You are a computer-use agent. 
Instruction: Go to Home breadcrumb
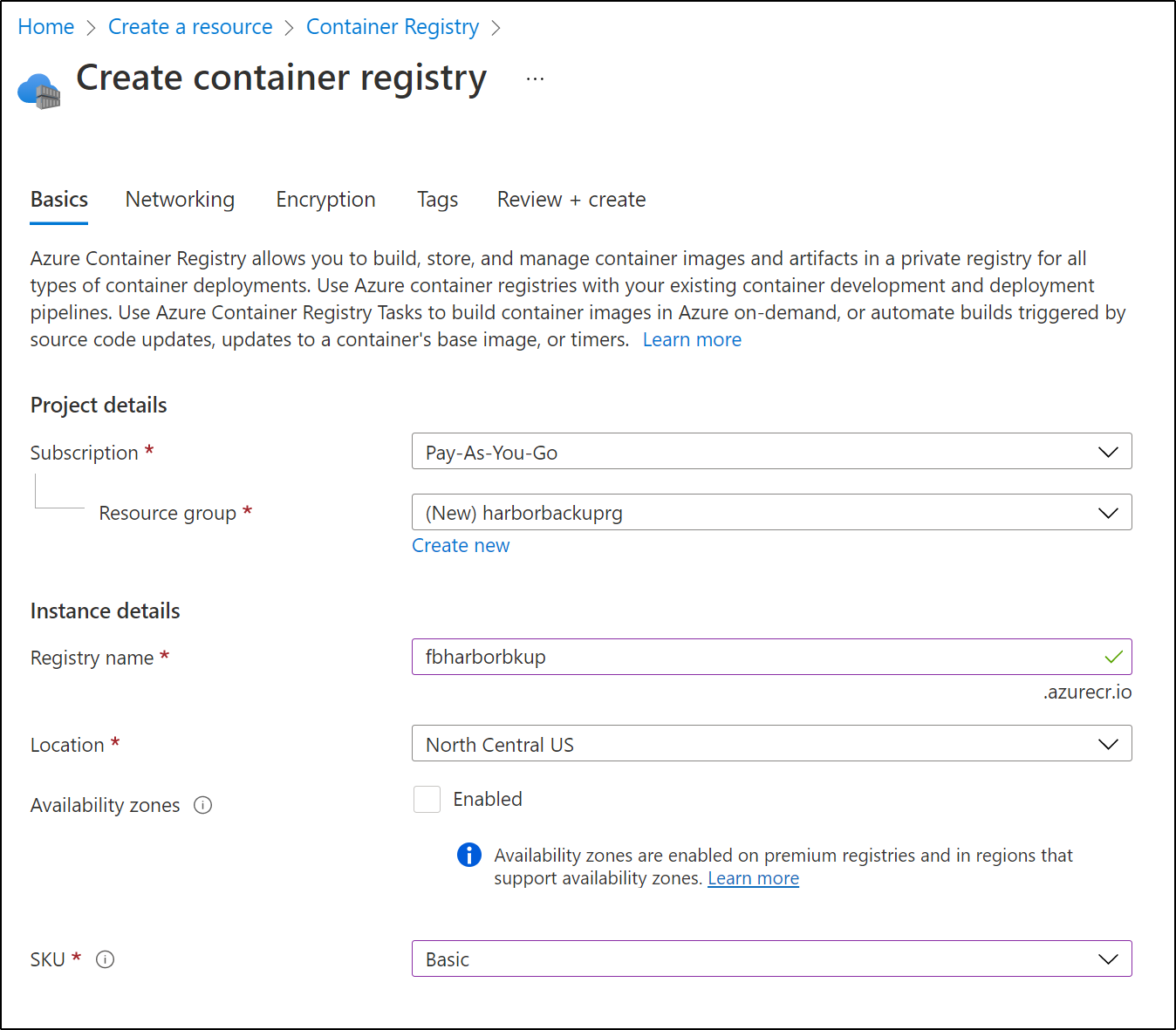coord(46,27)
